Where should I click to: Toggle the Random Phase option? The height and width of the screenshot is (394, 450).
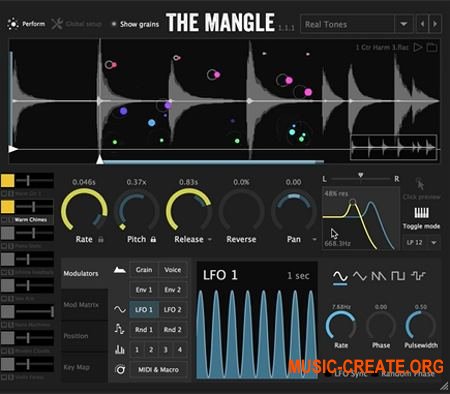404,374
